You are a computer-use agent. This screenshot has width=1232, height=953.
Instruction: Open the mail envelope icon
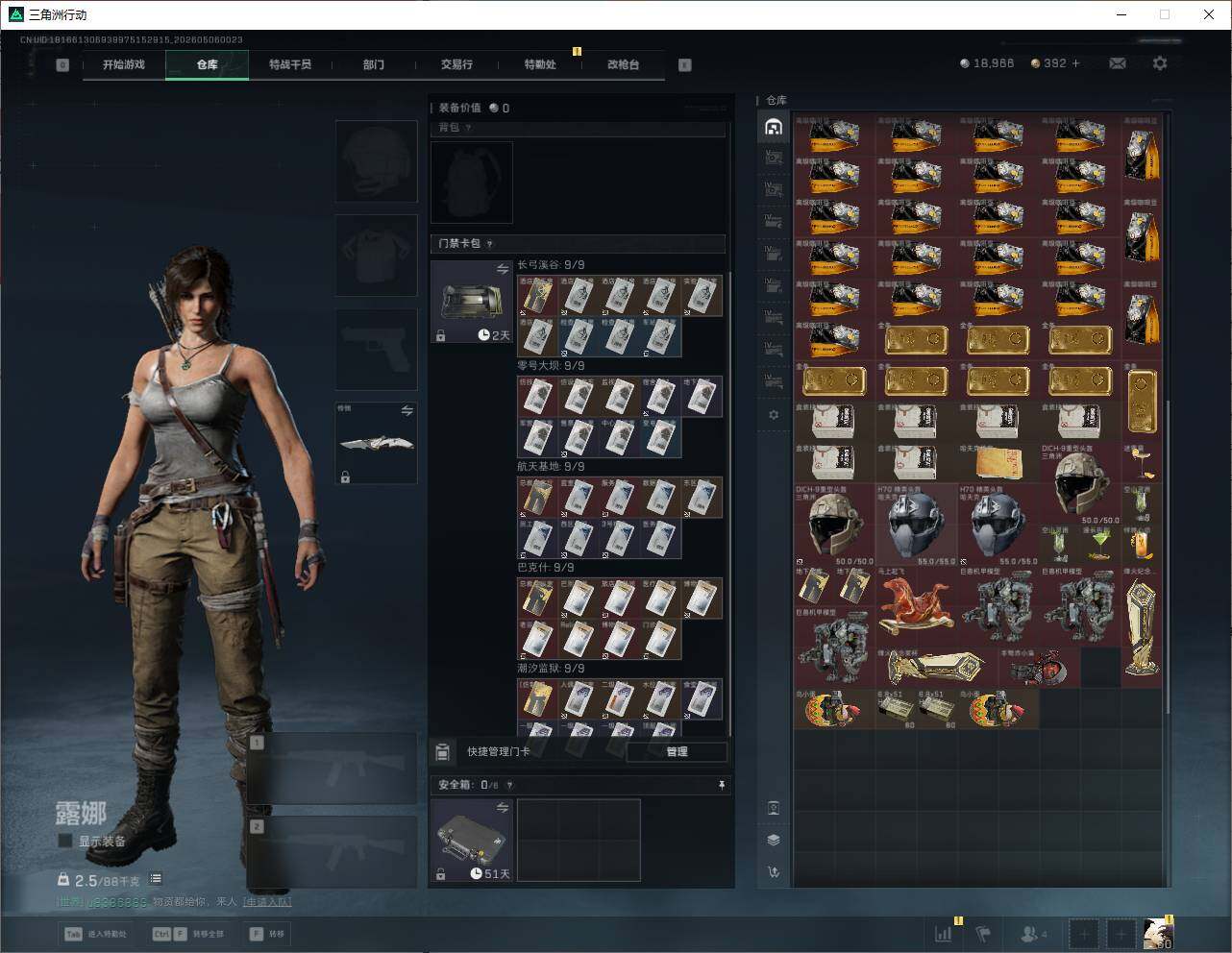pyautogui.click(x=1118, y=63)
